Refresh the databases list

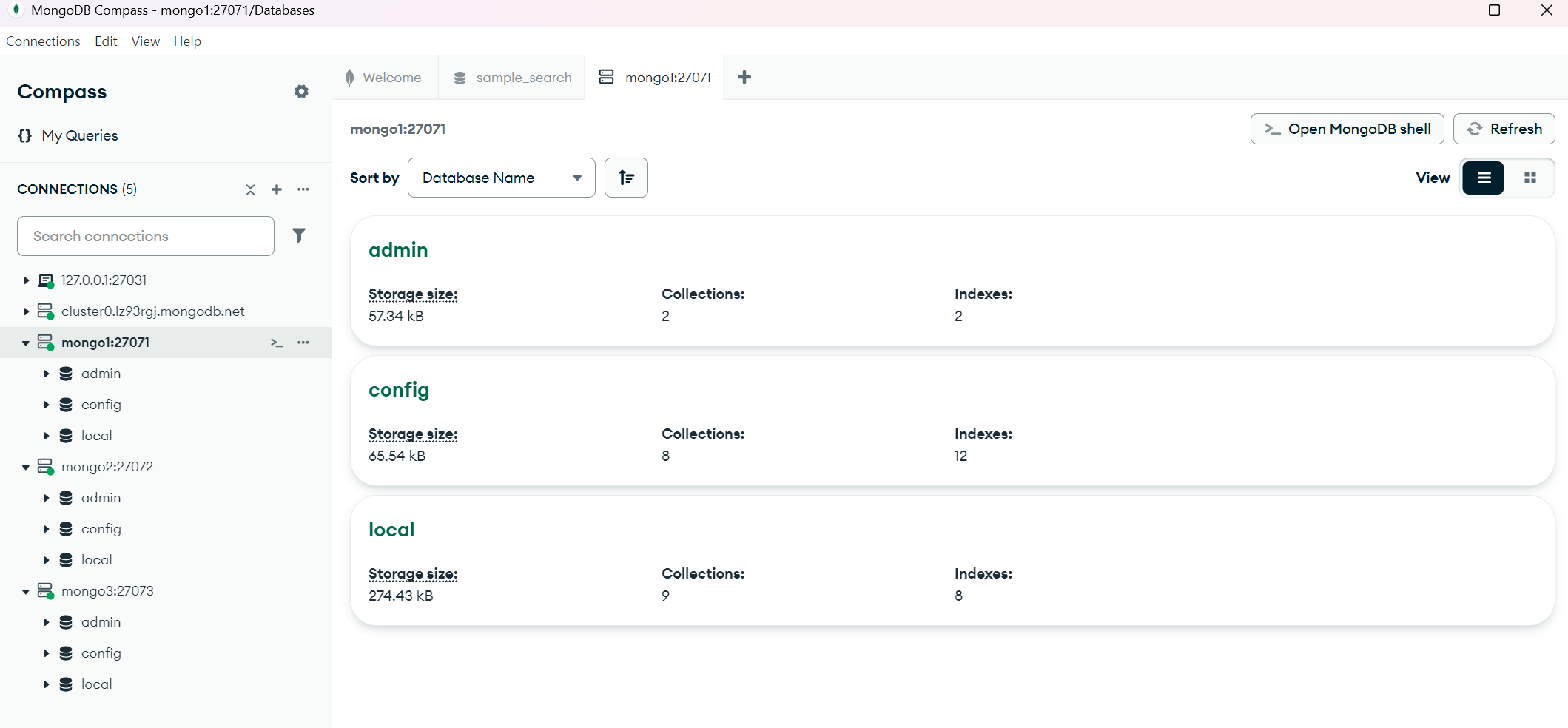pos(1504,129)
